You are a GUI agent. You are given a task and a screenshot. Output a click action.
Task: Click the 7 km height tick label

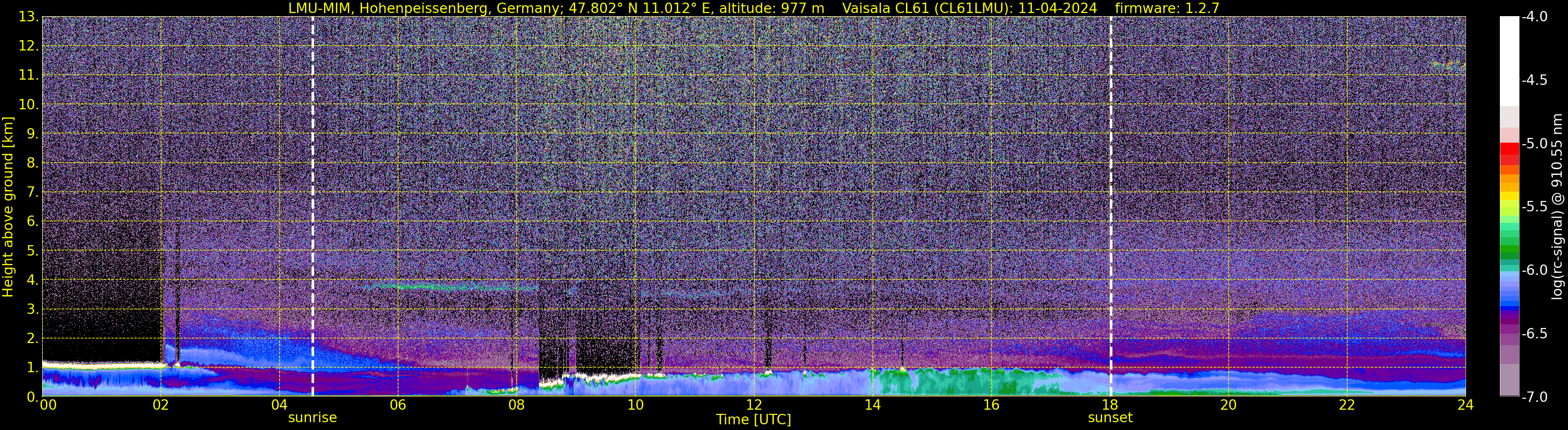click(x=33, y=193)
